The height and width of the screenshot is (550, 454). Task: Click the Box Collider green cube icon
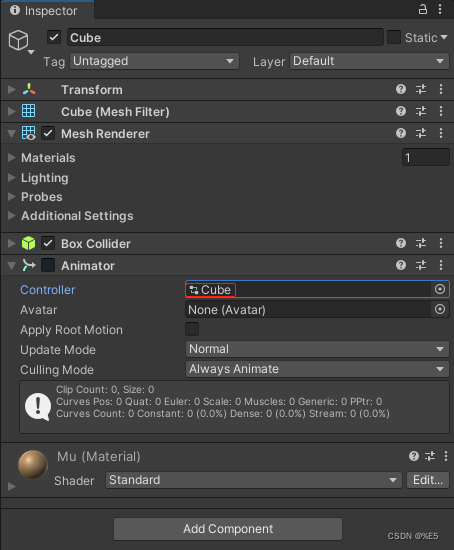point(28,243)
